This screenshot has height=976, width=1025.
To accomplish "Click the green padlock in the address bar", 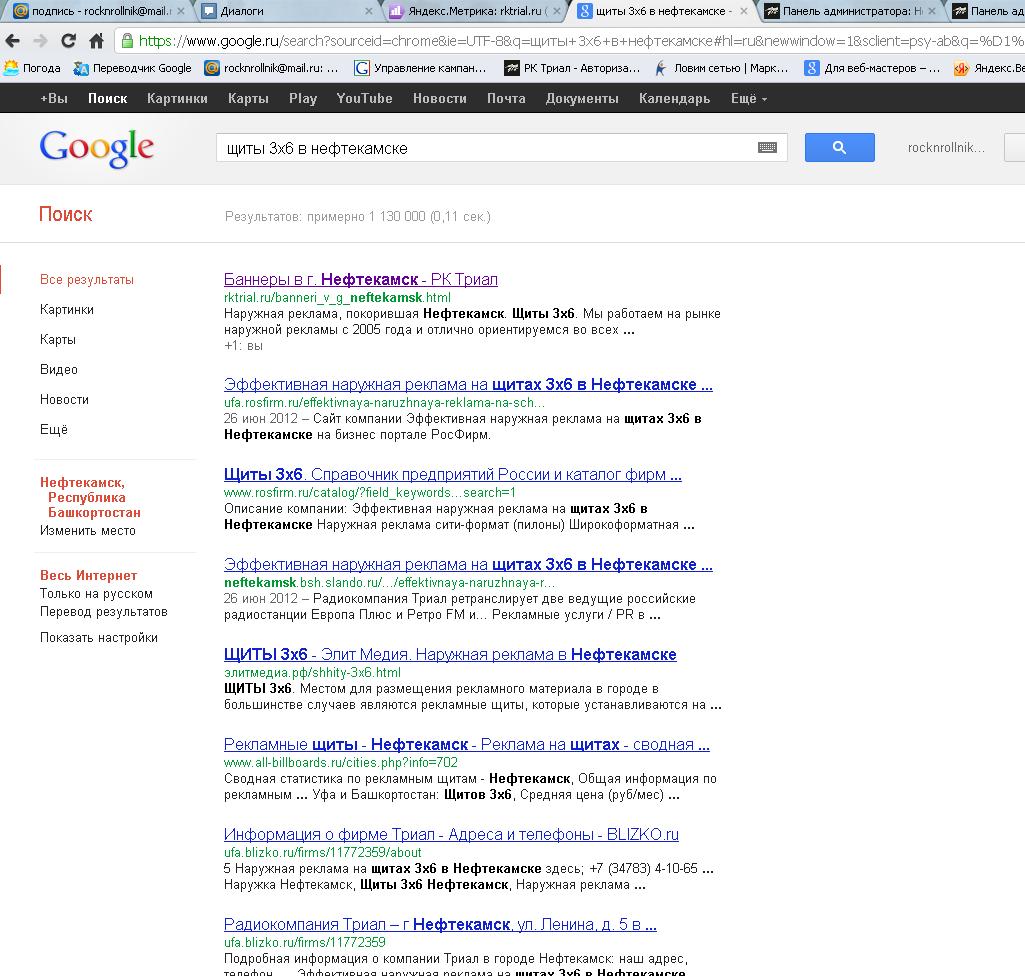I will point(127,41).
